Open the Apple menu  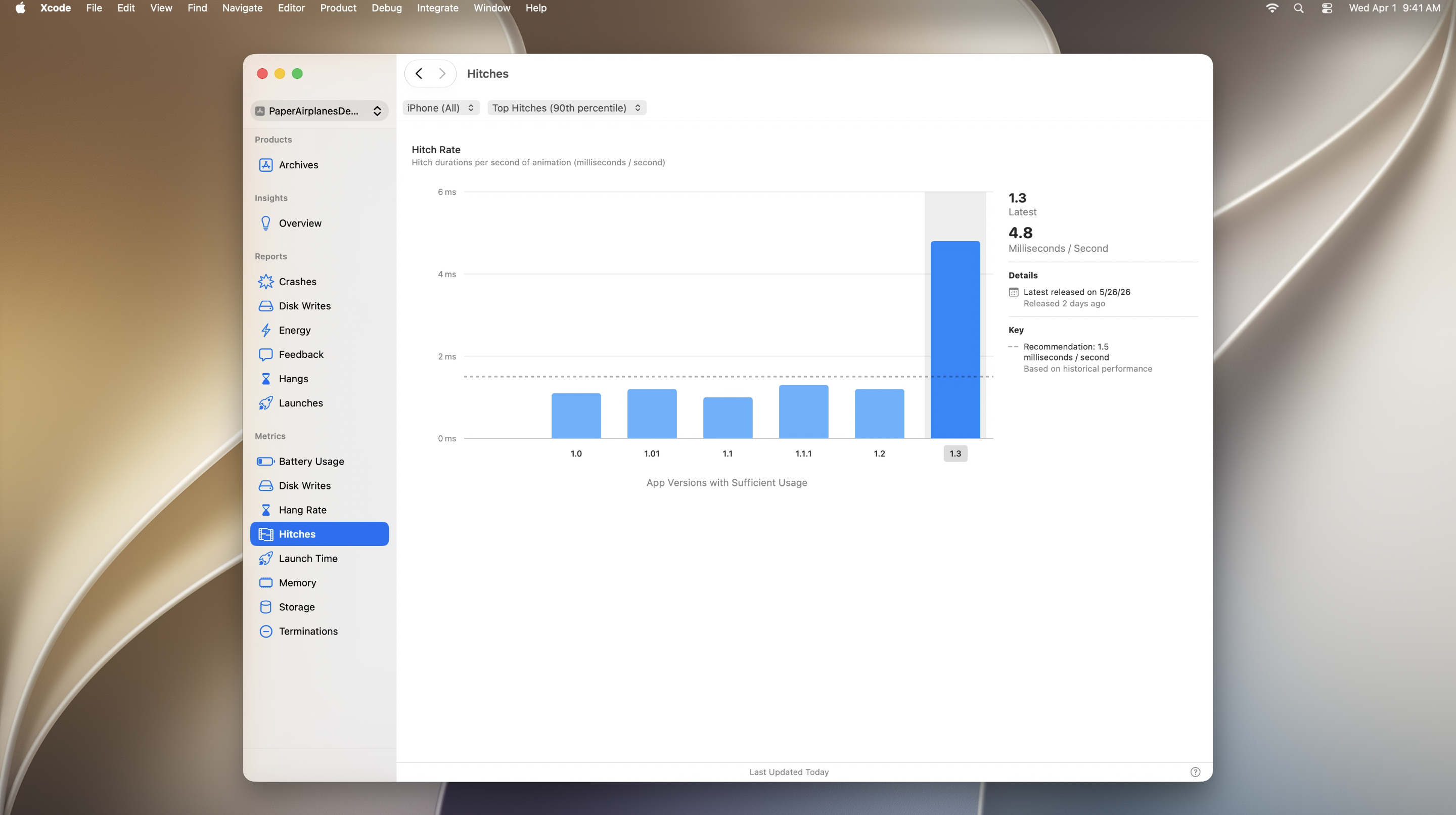click(20, 8)
